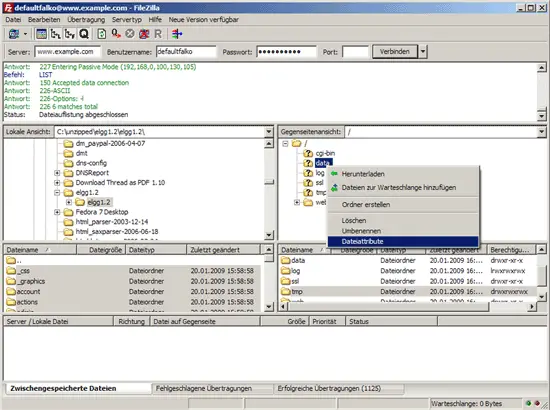Expand Download Thread as PDF 1.10 folder
Screen dimensions: 550x410
tap(57, 183)
